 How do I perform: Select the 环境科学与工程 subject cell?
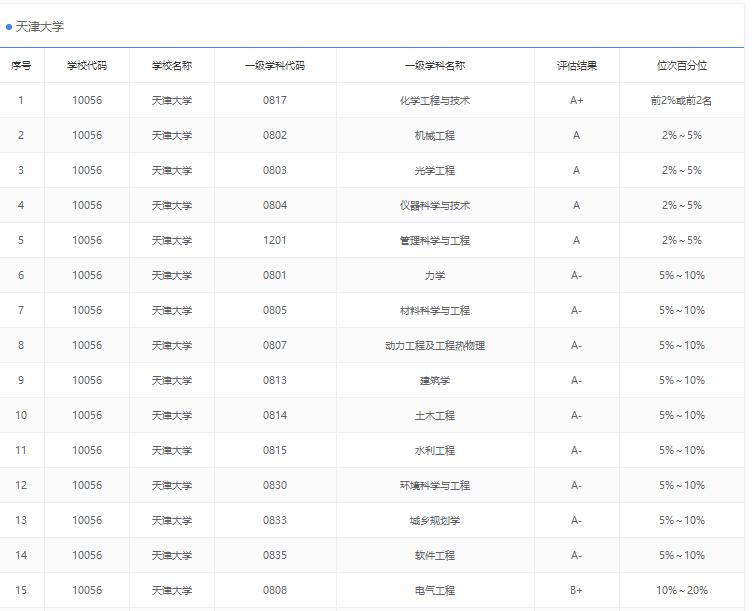coord(435,485)
